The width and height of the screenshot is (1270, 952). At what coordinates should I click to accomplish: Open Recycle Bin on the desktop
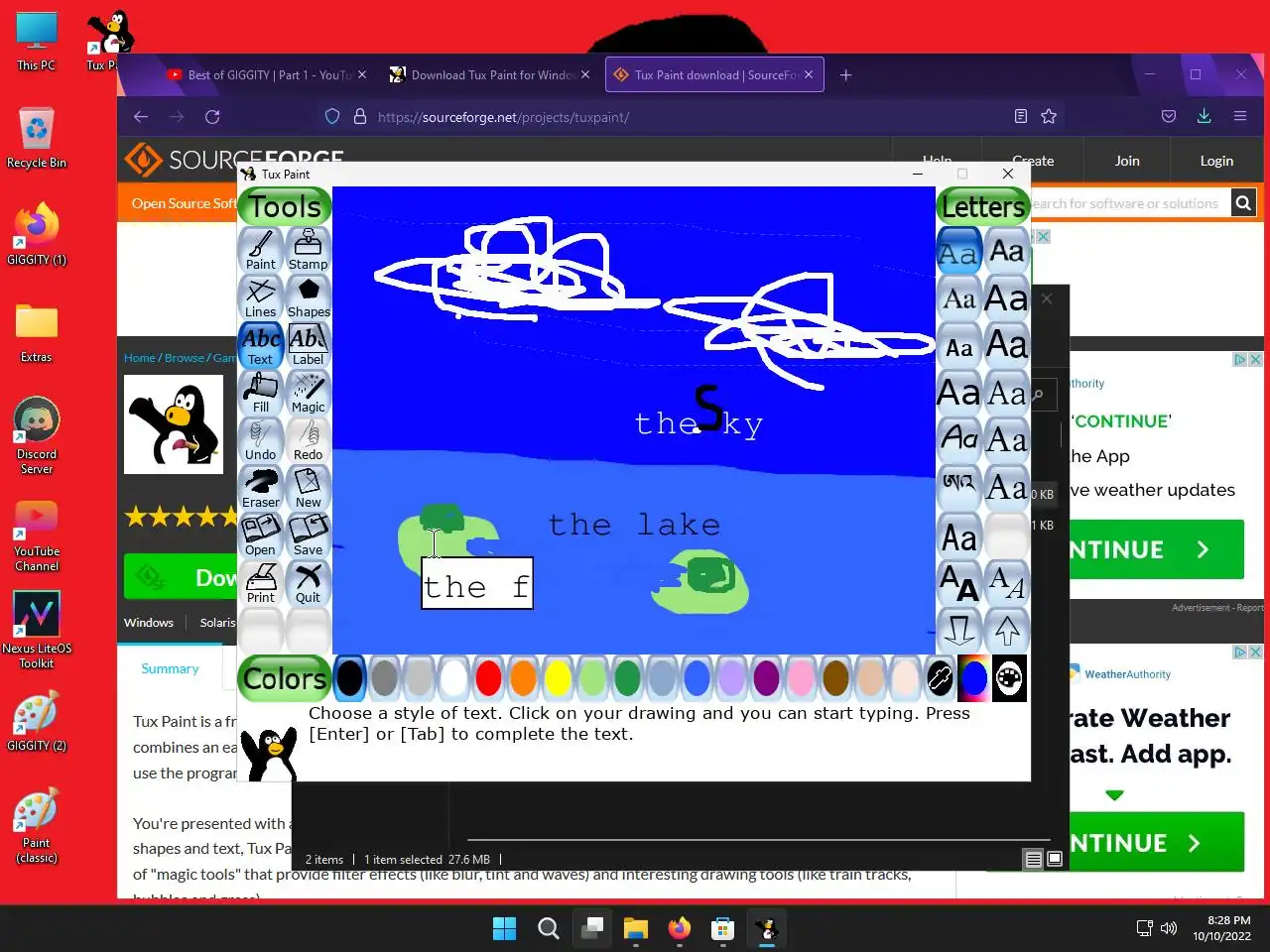click(37, 137)
